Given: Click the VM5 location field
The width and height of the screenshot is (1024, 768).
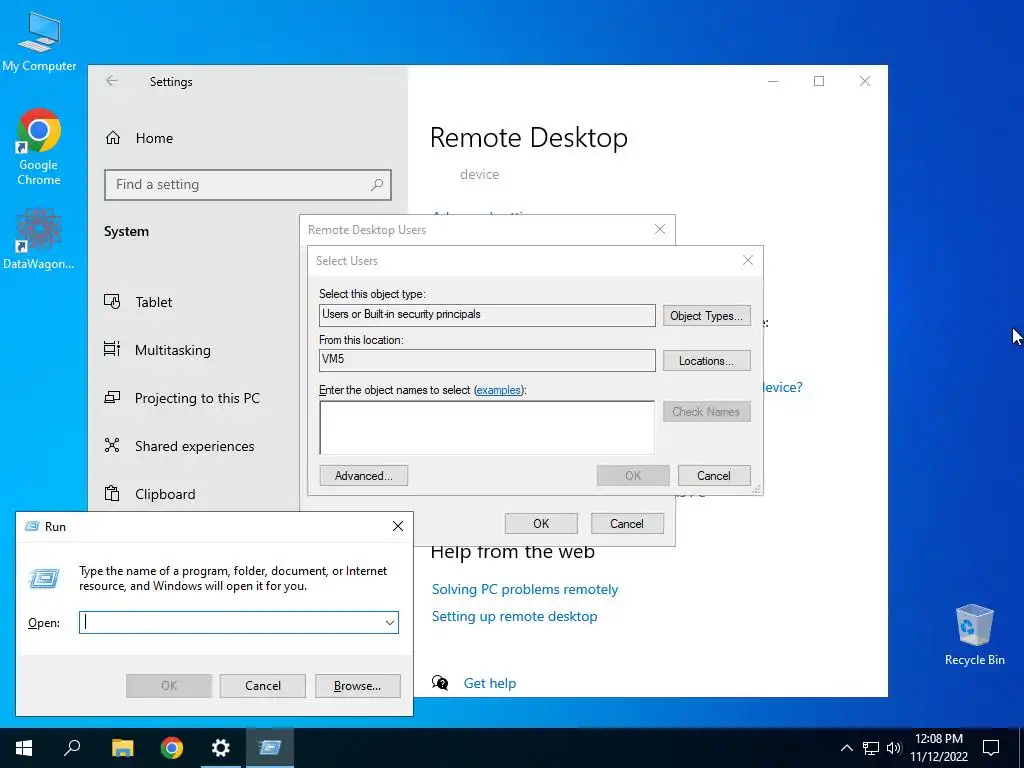Looking at the screenshot, I should pos(487,360).
